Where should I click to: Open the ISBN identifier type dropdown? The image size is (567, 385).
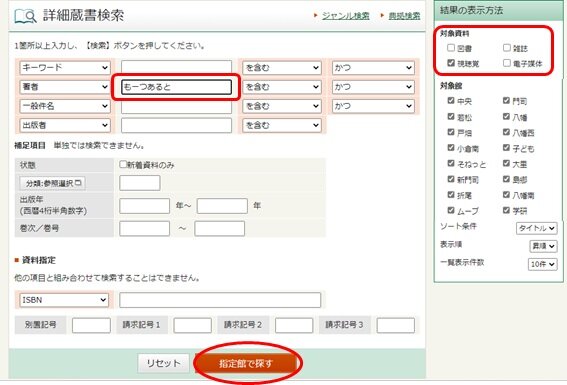(x=64, y=300)
